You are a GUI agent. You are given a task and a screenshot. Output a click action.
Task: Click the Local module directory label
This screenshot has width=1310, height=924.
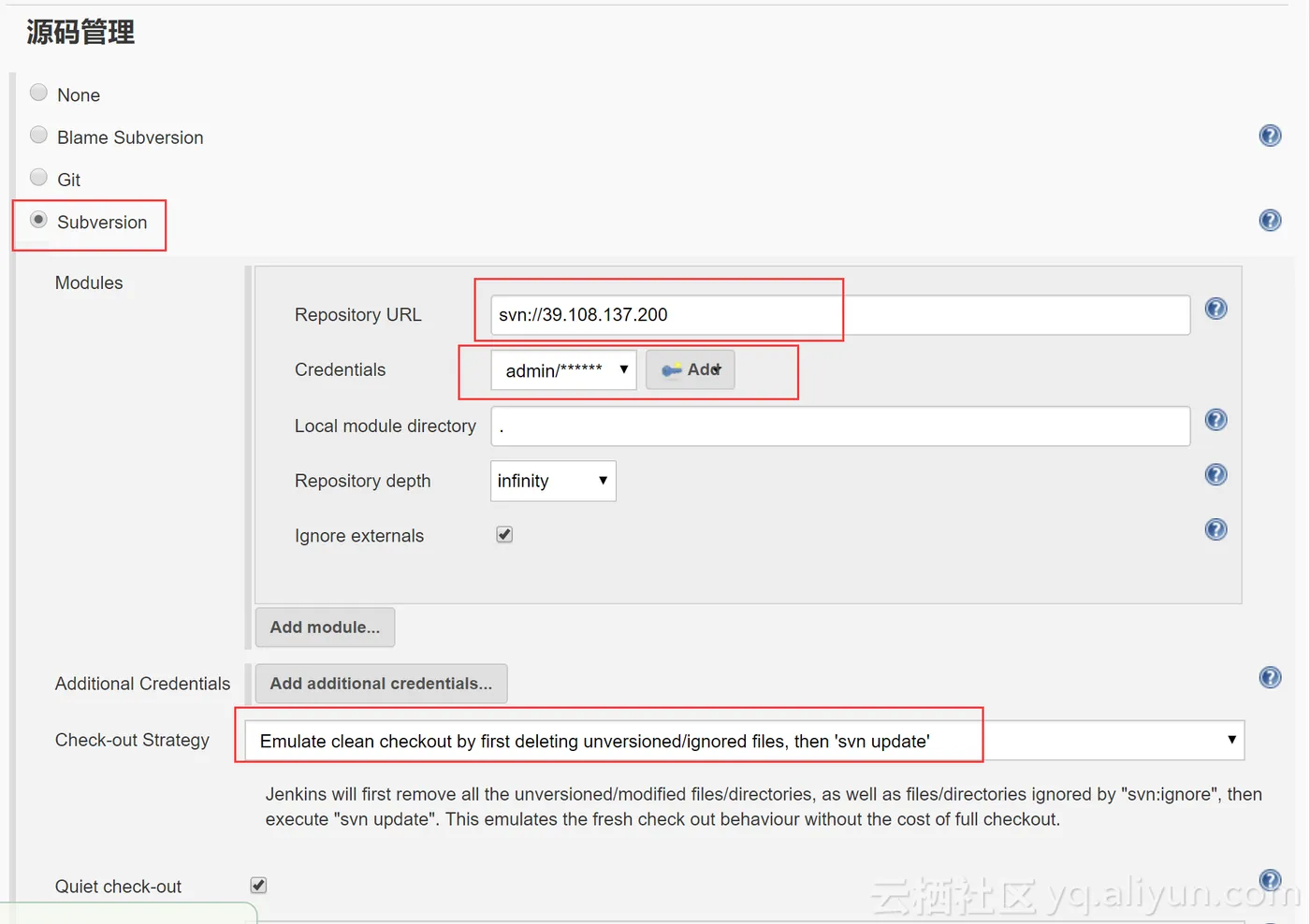pos(386,426)
